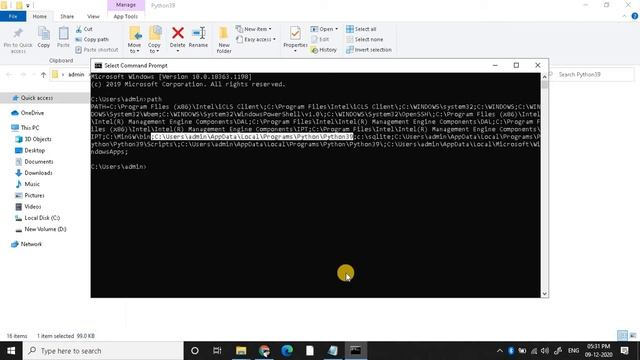Screen dimensions: 640x360
Task: Click Command Prompt scrollbar down arrow
Action: (x=544, y=294)
